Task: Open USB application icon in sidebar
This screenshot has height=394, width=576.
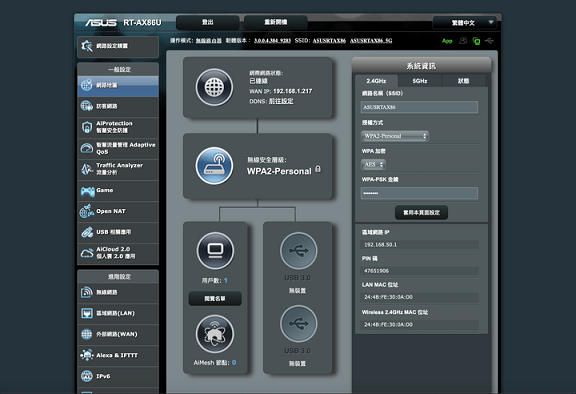Action: coord(87,232)
